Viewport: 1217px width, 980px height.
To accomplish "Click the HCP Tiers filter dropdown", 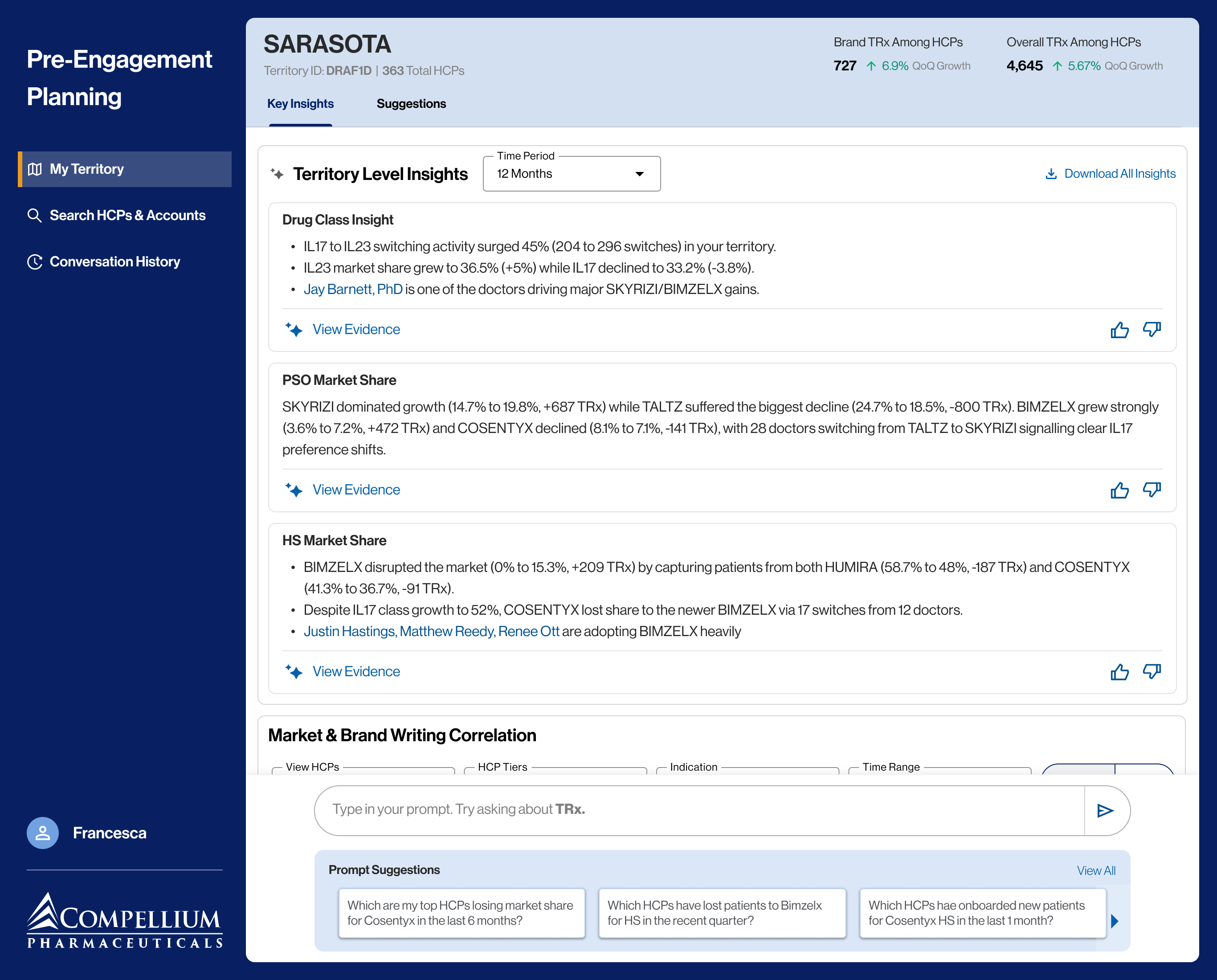I will click(x=555, y=769).
